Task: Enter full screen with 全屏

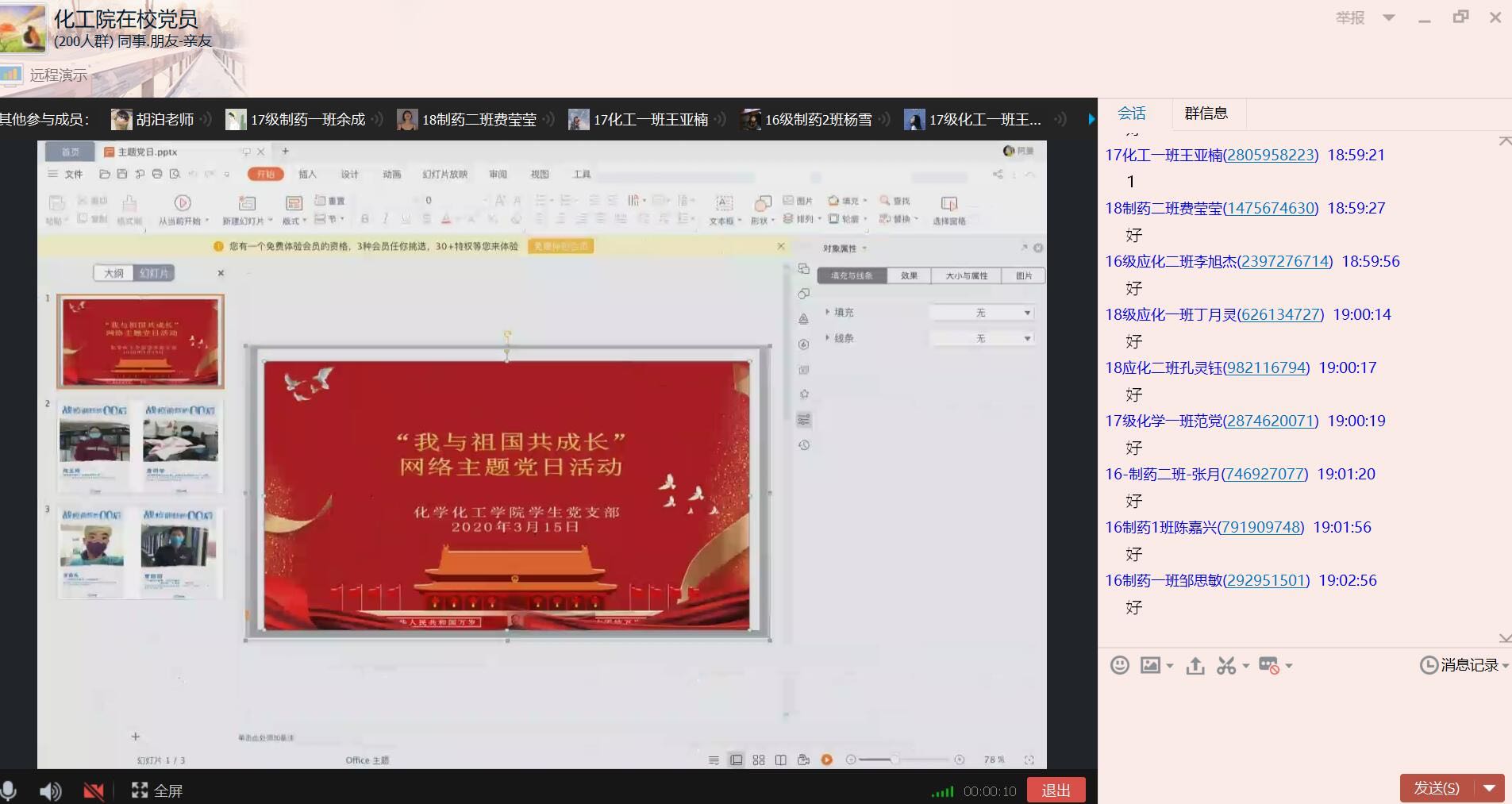Action: point(157,791)
